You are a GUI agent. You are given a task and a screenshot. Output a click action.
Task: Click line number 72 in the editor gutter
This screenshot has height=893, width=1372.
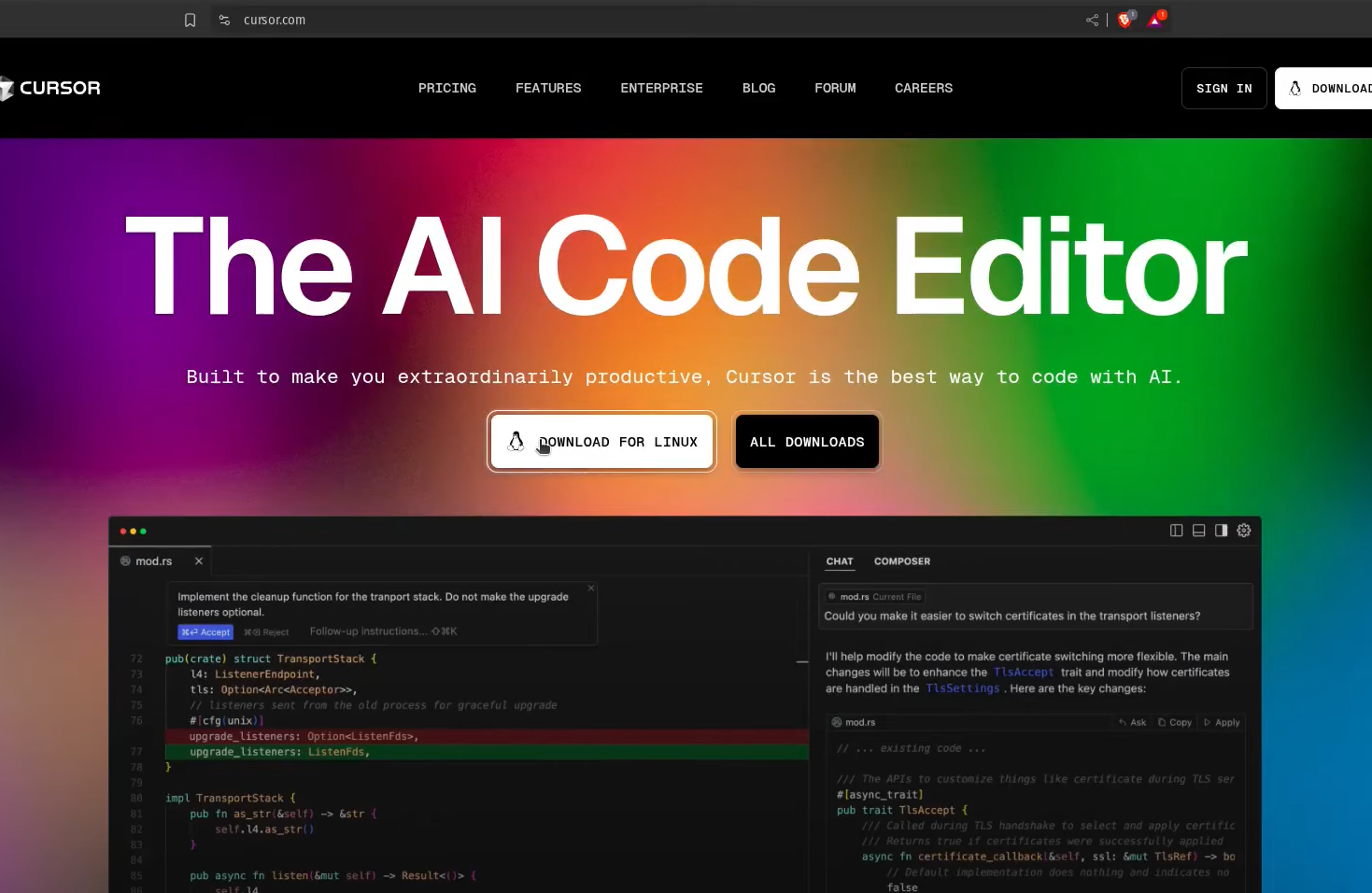point(136,659)
